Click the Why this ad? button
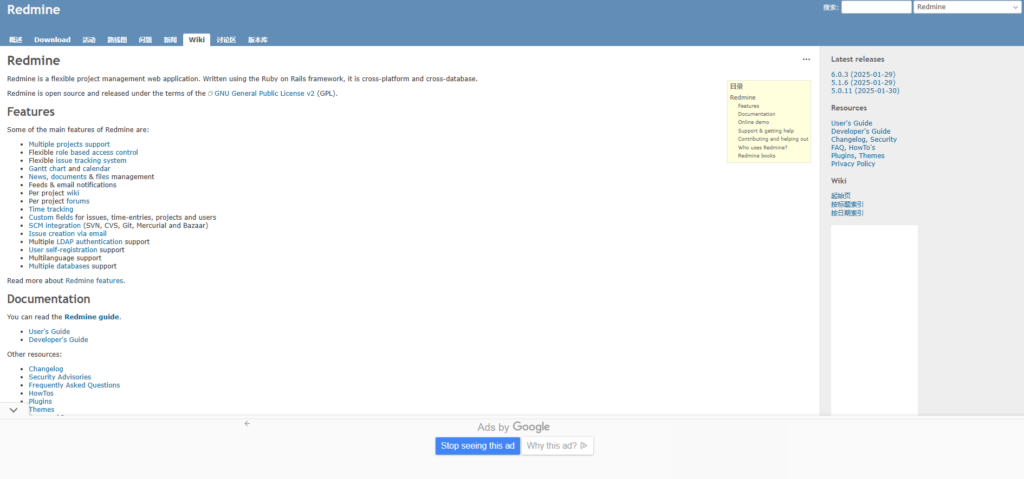Image resolution: width=1024 pixels, height=479 pixels. [x=557, y=446]
